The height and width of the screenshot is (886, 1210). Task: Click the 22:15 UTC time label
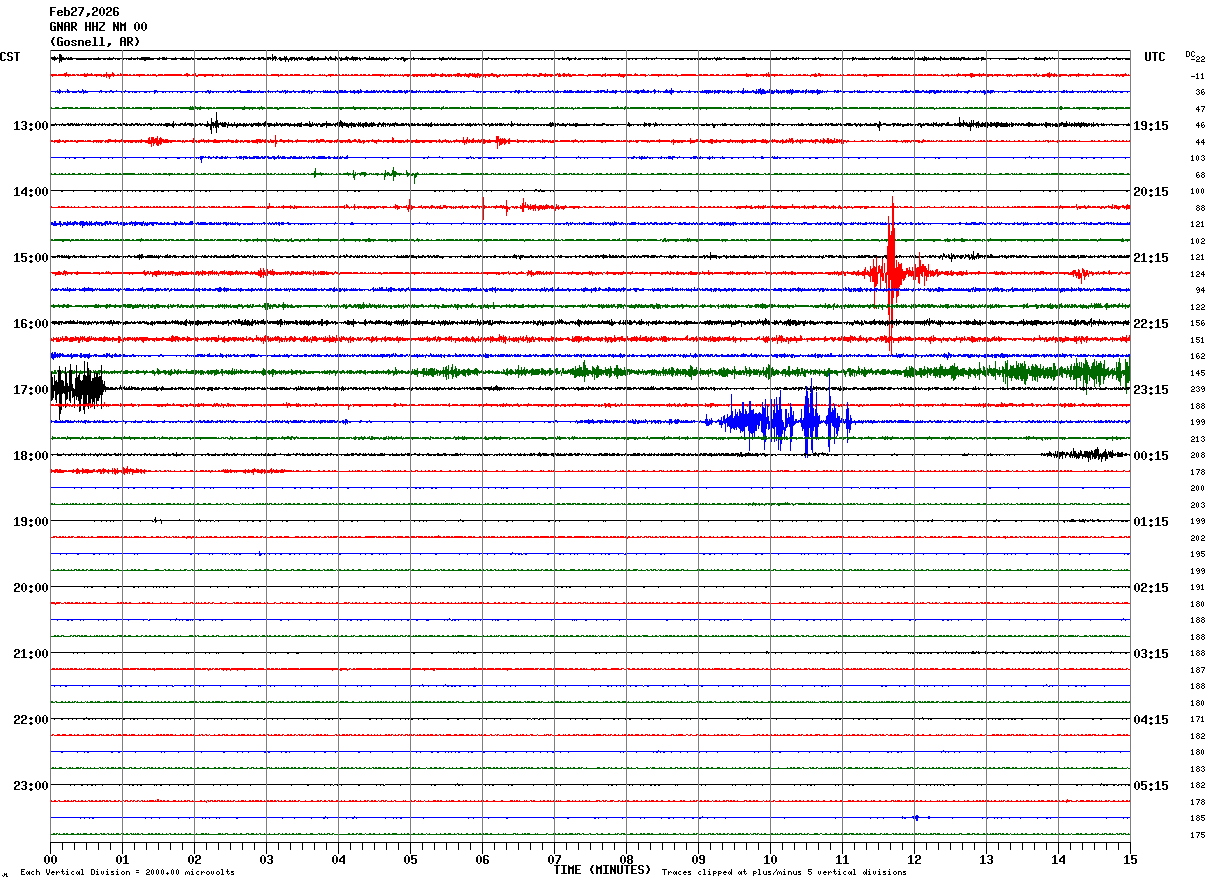click(x=1151, y=324)
